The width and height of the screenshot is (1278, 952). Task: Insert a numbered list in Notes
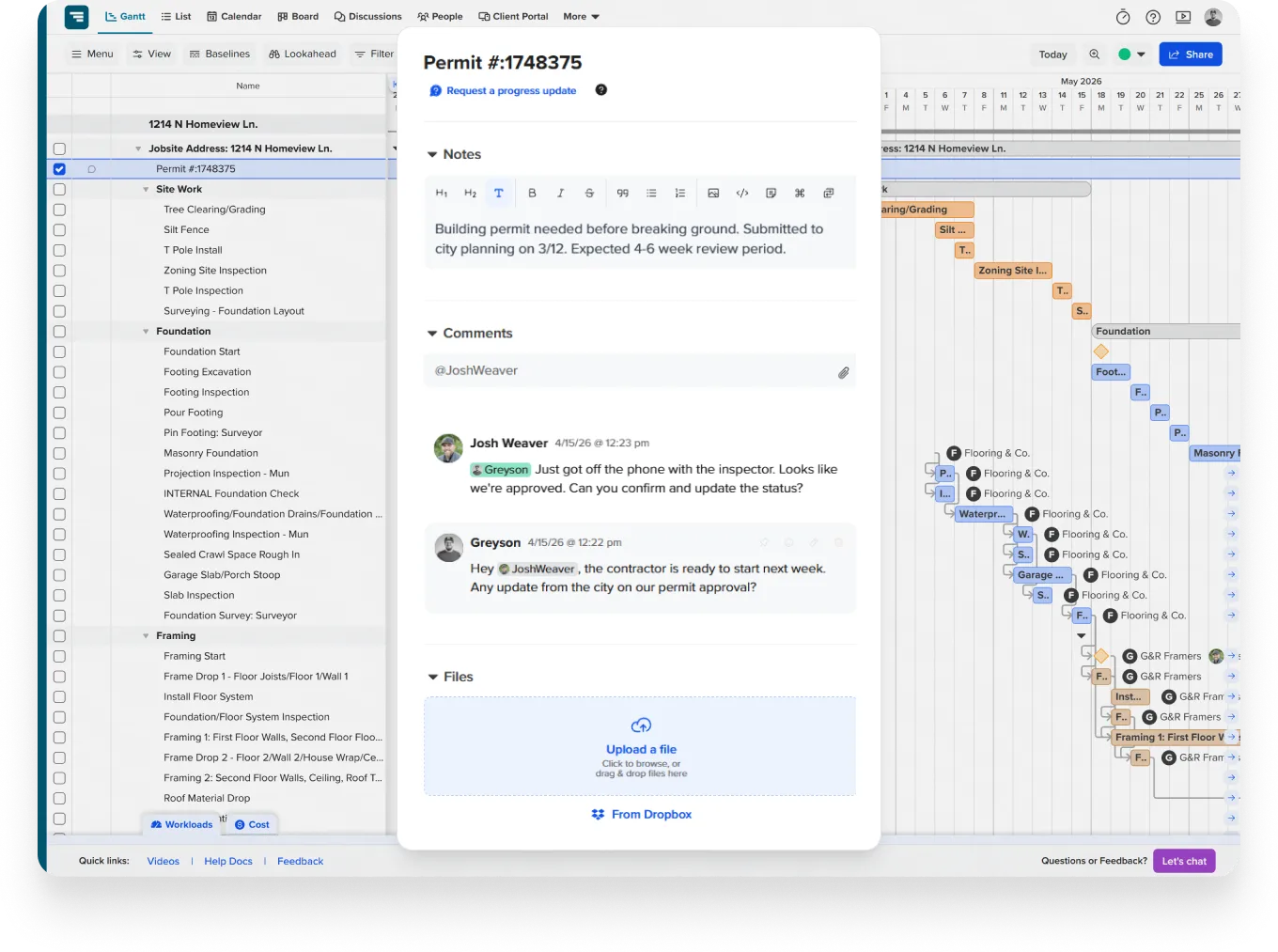click(679, 194)
